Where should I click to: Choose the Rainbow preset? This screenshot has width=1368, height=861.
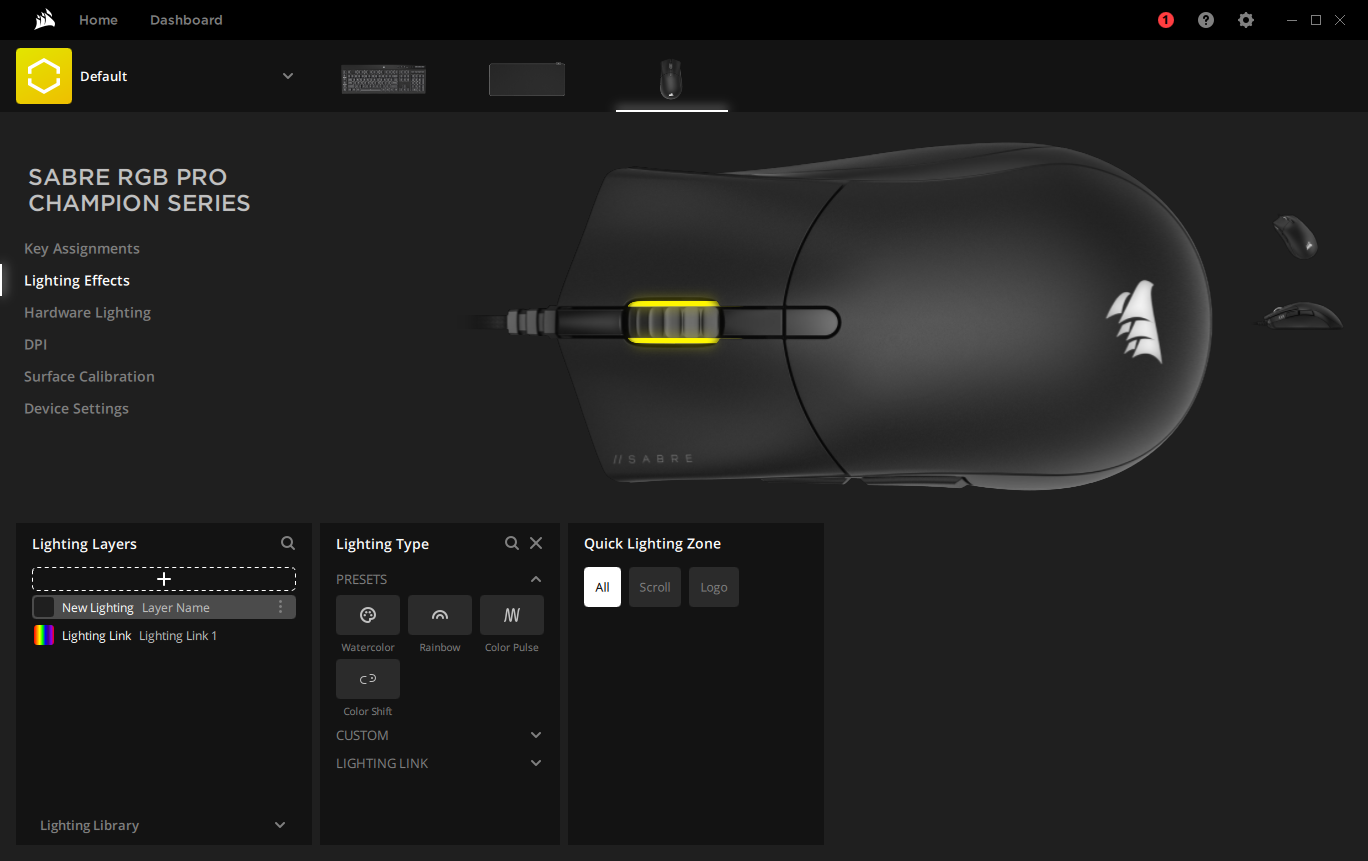[x=440, y=615]
